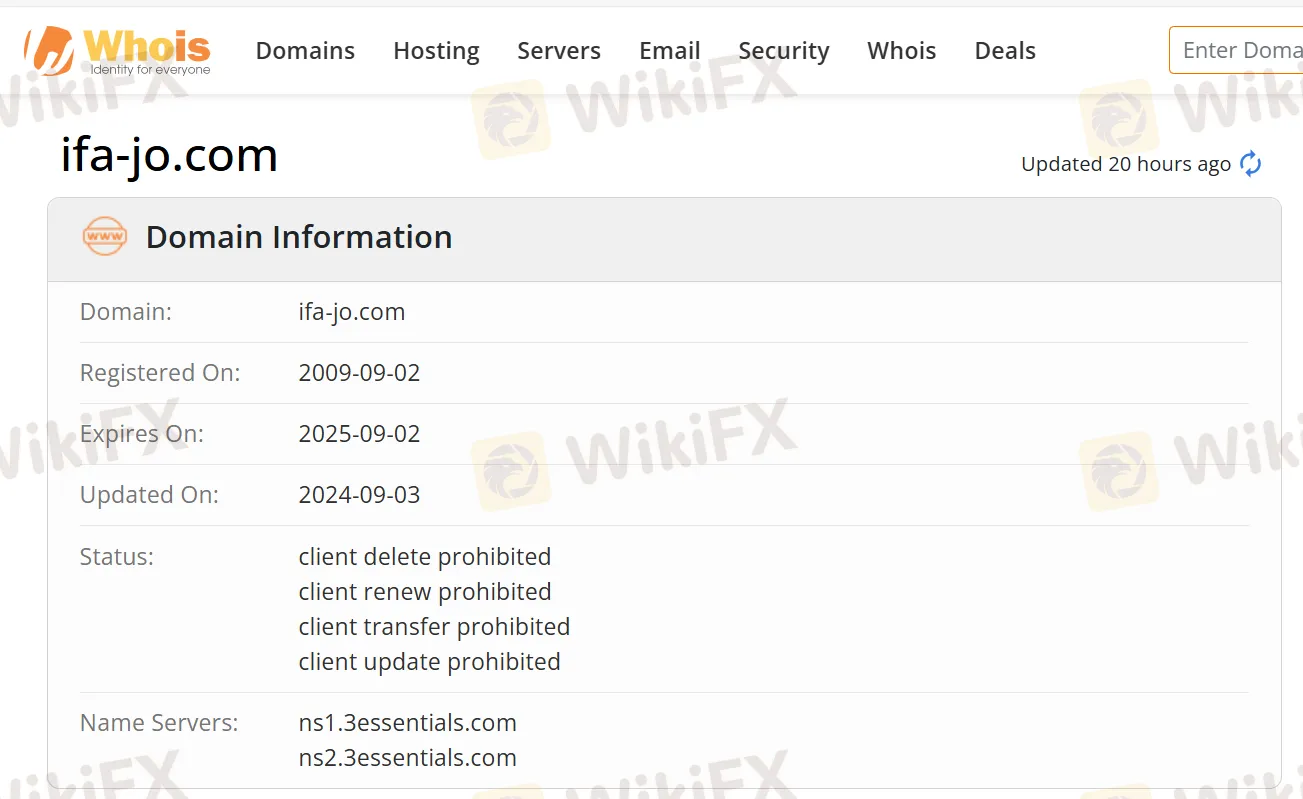Select name server ns1.3essentials.com

407,723
